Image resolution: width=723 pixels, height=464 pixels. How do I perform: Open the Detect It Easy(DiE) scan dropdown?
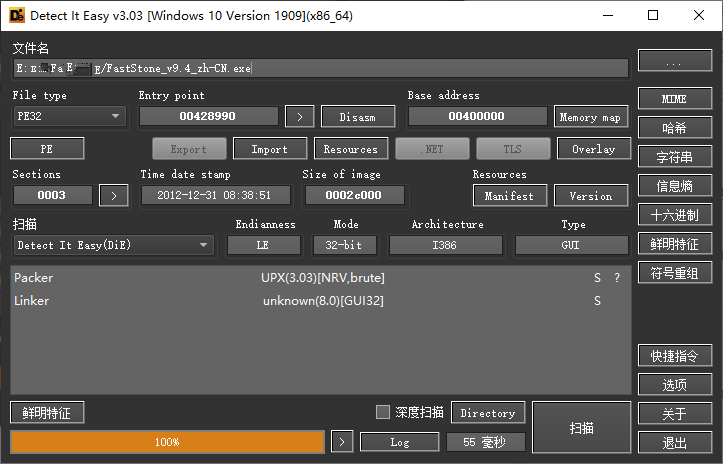coord(113,245)
